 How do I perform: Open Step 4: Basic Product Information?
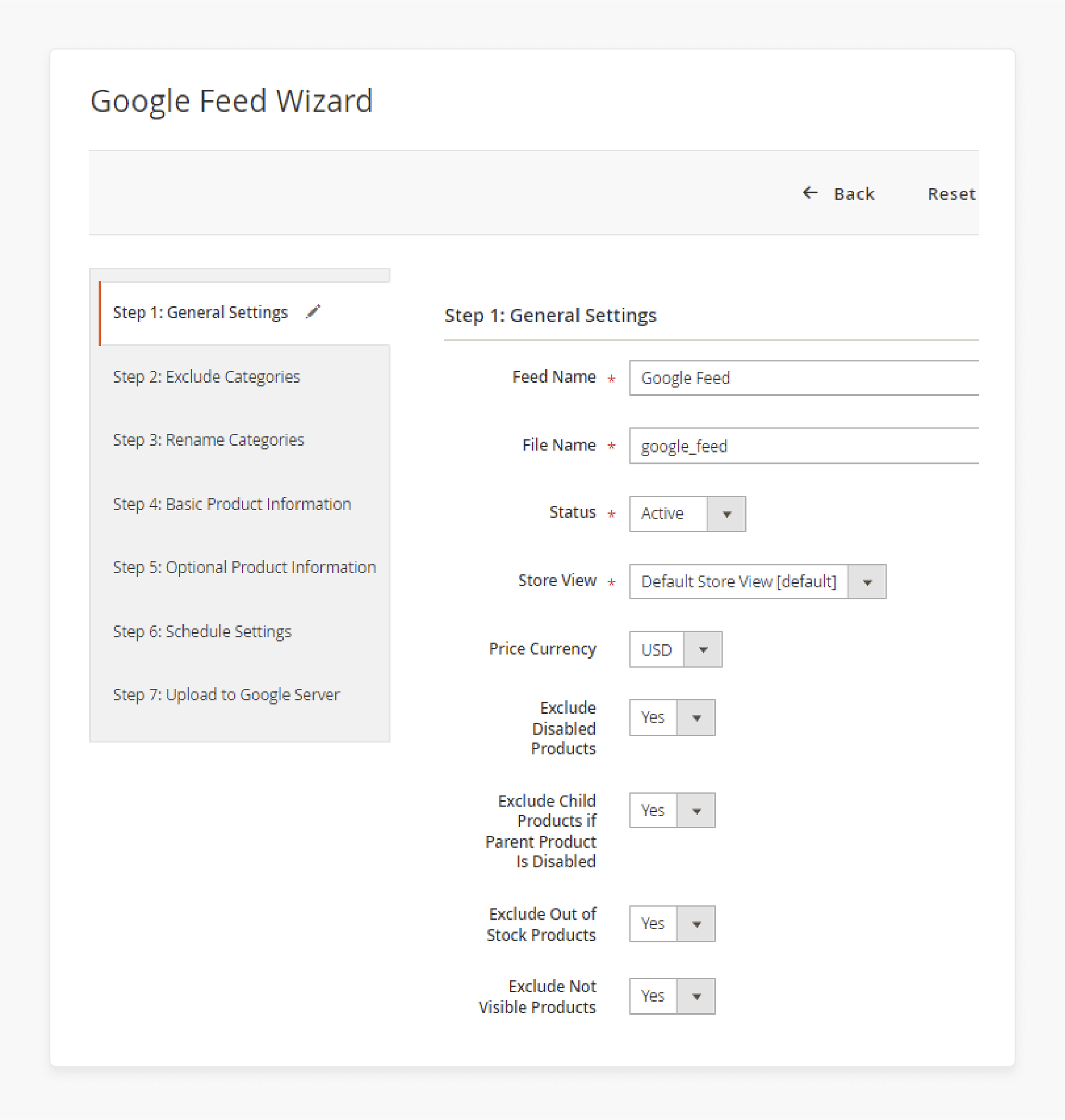232,504
